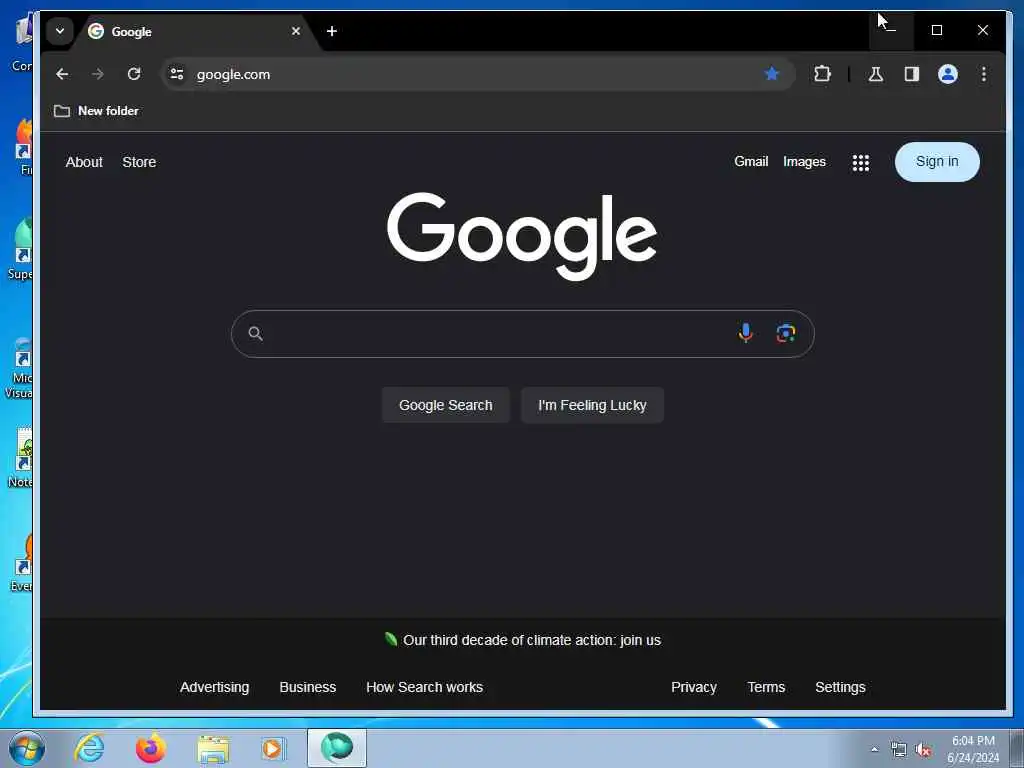The image size is (1024, 768).
Task: Close the Google tab
Action: tap(296, 31)
